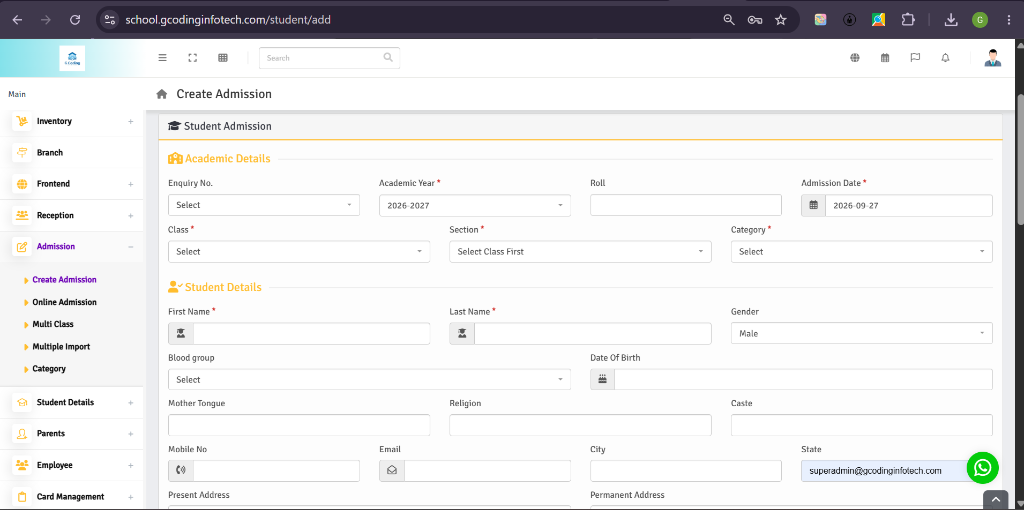Focus the Last Name input field
1024x510 pixels.
point(593,333)
